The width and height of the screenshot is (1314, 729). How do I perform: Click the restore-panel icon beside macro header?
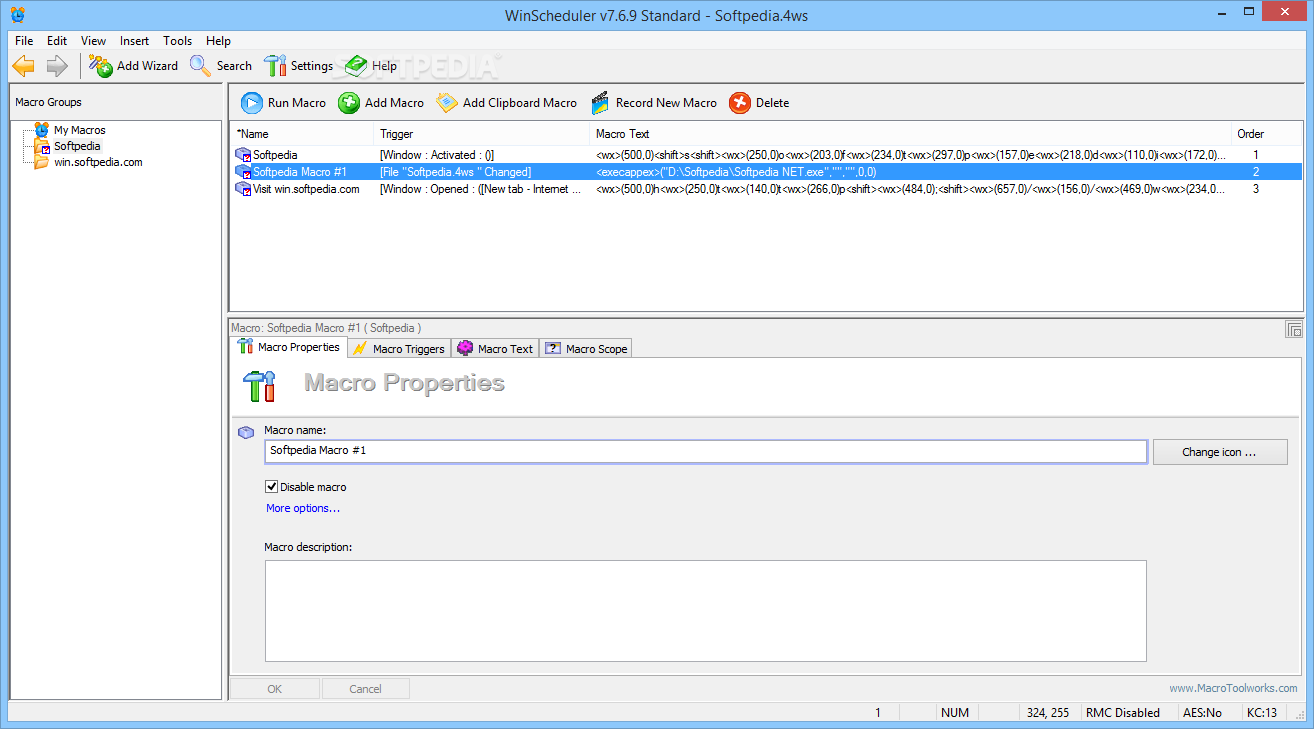(x=1294, y=329)
